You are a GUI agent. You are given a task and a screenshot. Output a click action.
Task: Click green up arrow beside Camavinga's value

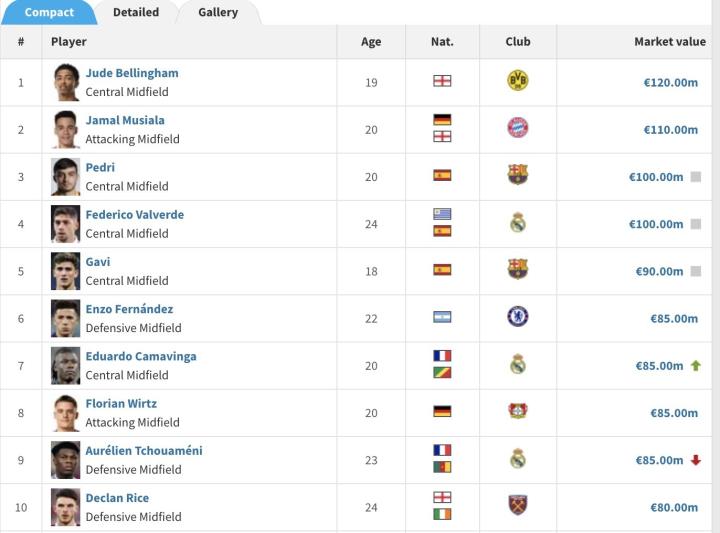click(x=695, y=366)
